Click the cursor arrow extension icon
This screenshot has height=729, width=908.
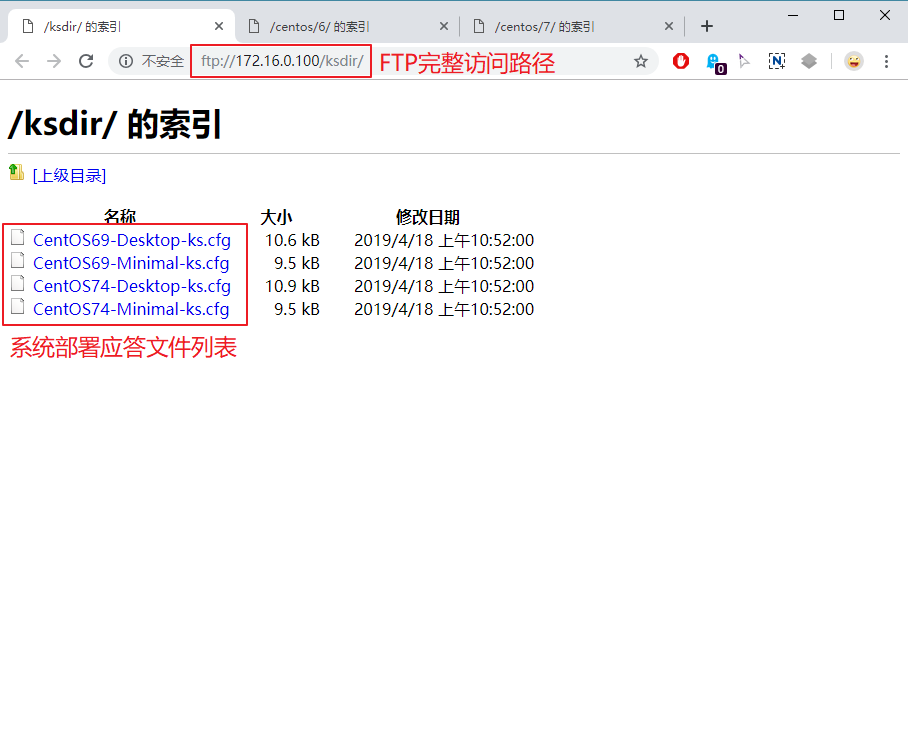[745, 61]
